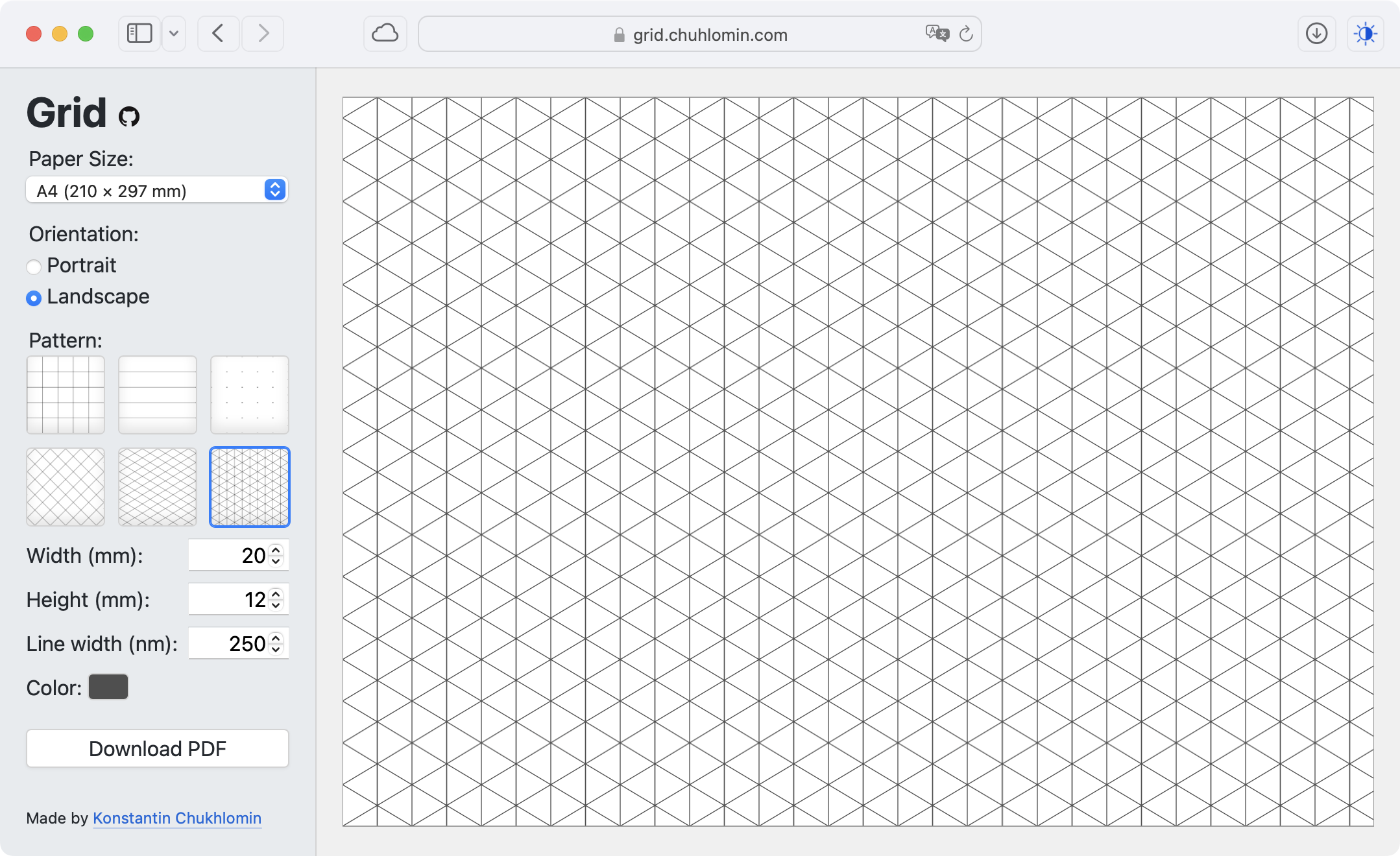Screen dimensions: 1400x856
Task: Decrease Height using its stepper arrow
Action: (x=275, y=605)
